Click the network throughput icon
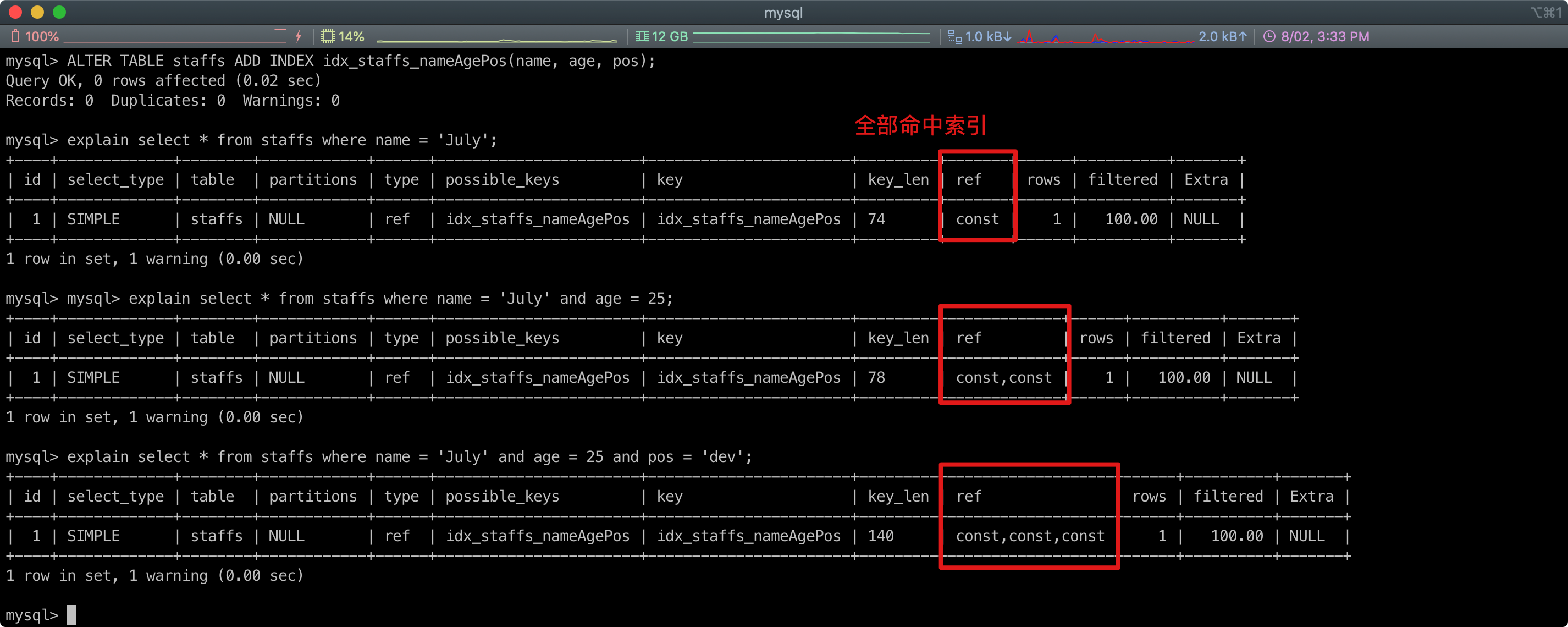This screenshot has width=1568, height=627. pyautogui.click(x=954, y=36)
